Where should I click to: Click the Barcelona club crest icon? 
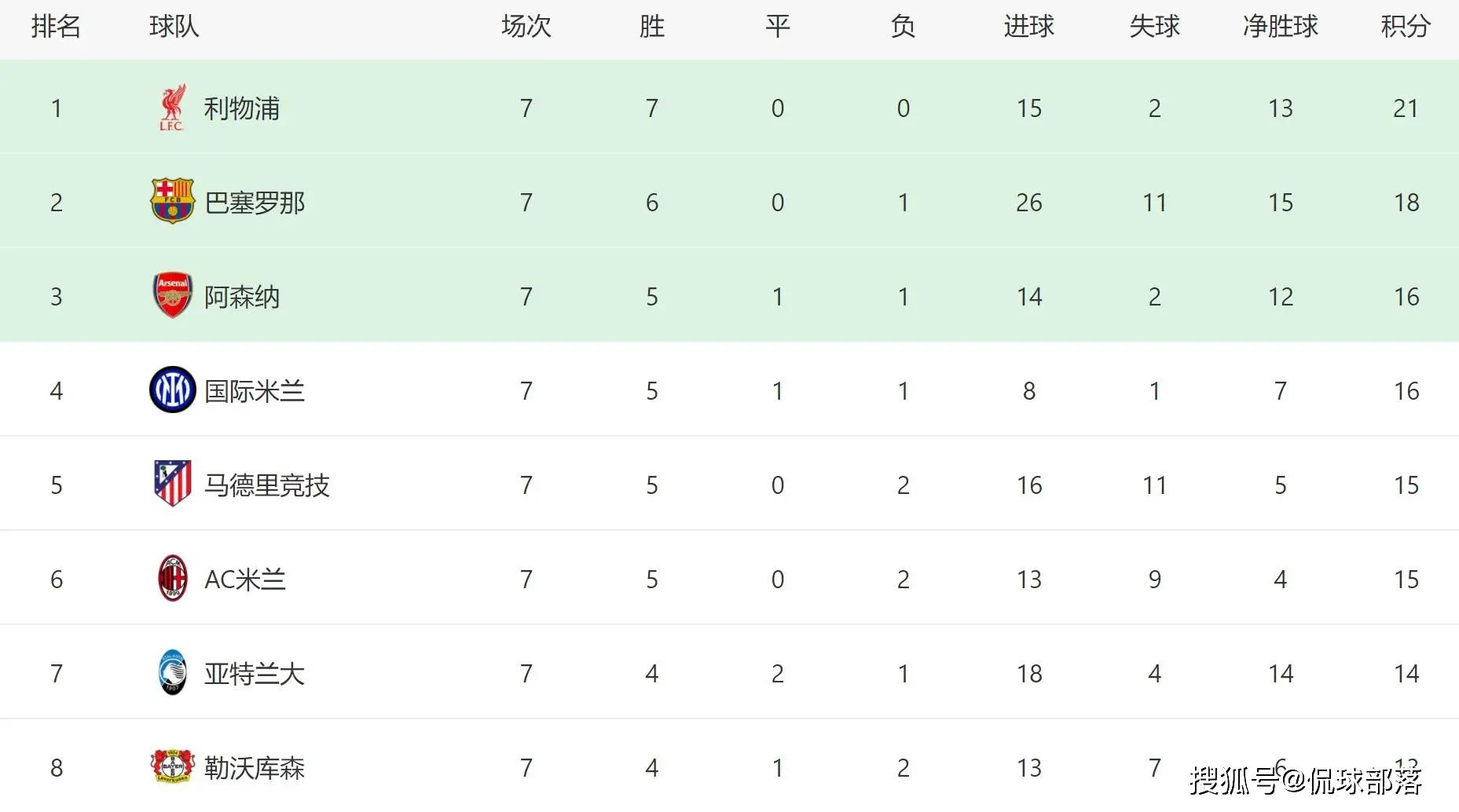tap(172, 202)
